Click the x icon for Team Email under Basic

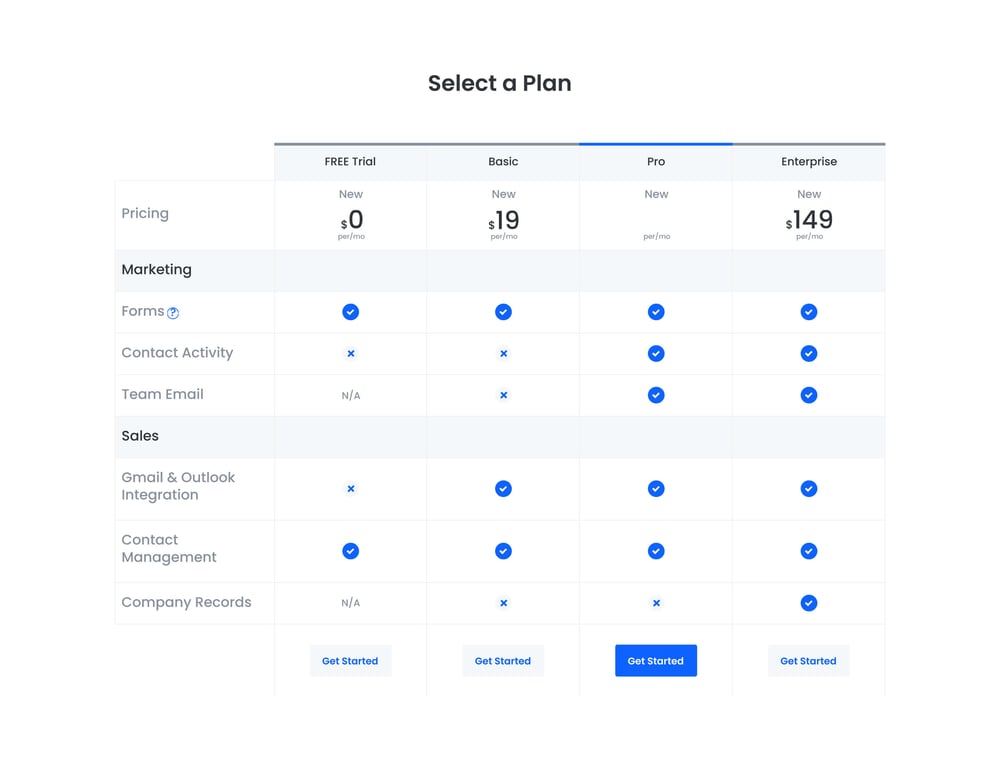[x=503, y=395]
